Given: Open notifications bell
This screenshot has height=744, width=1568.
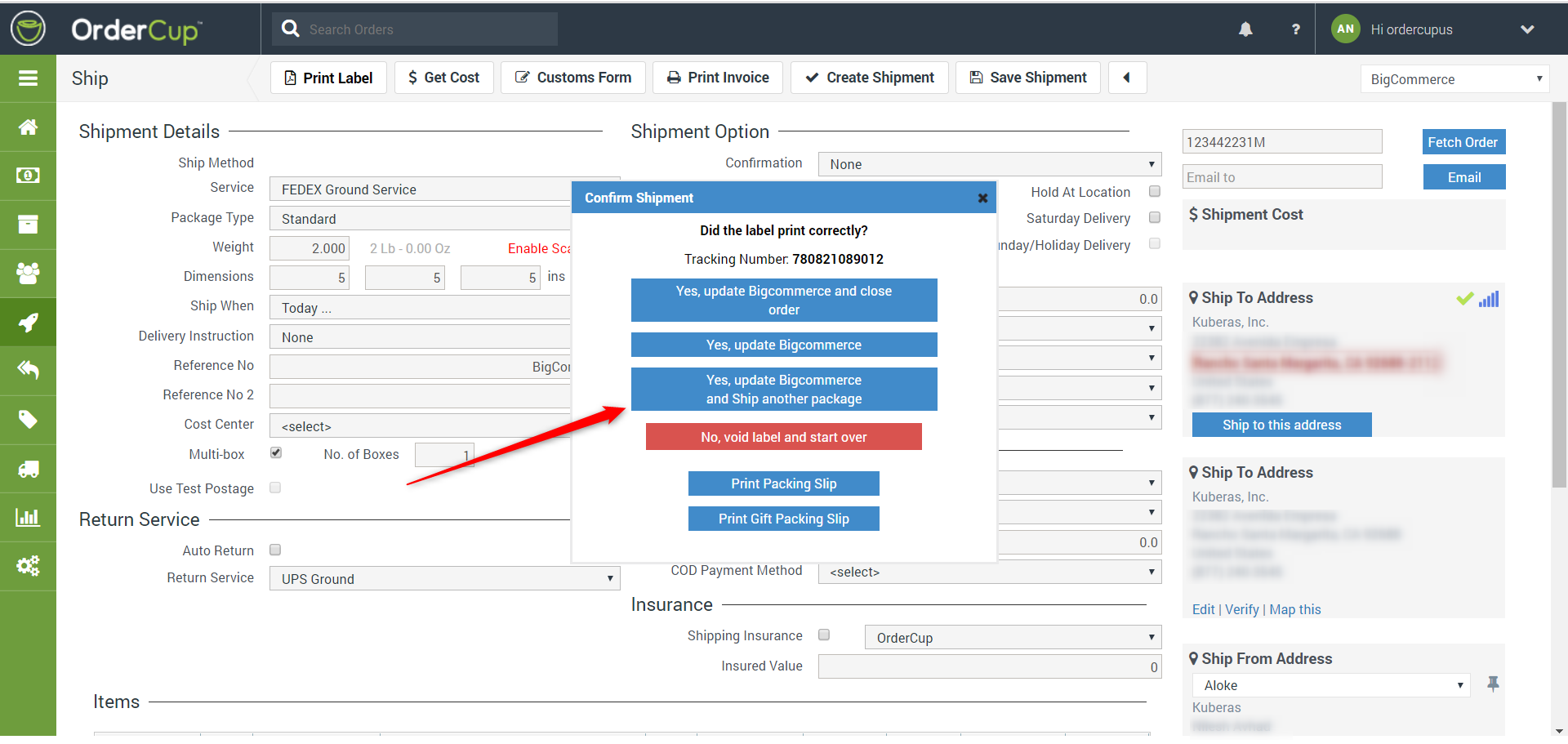Looking at the screenshot, I should pos(1245,29).
